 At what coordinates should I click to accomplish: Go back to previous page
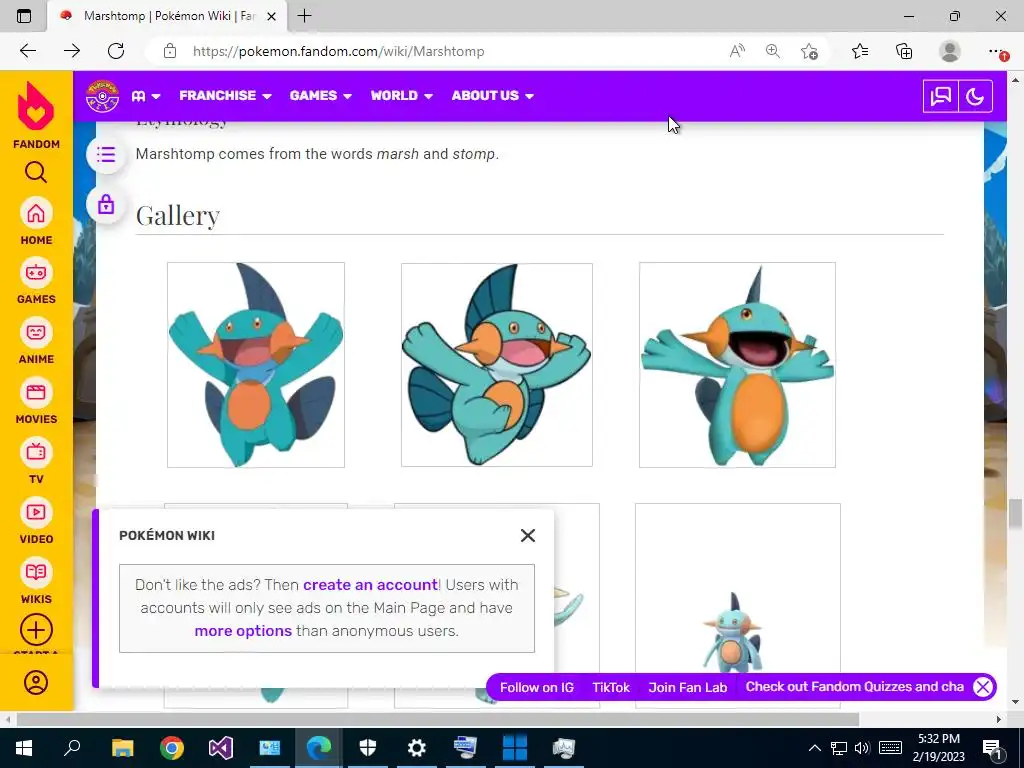click(x=27, y=51)
